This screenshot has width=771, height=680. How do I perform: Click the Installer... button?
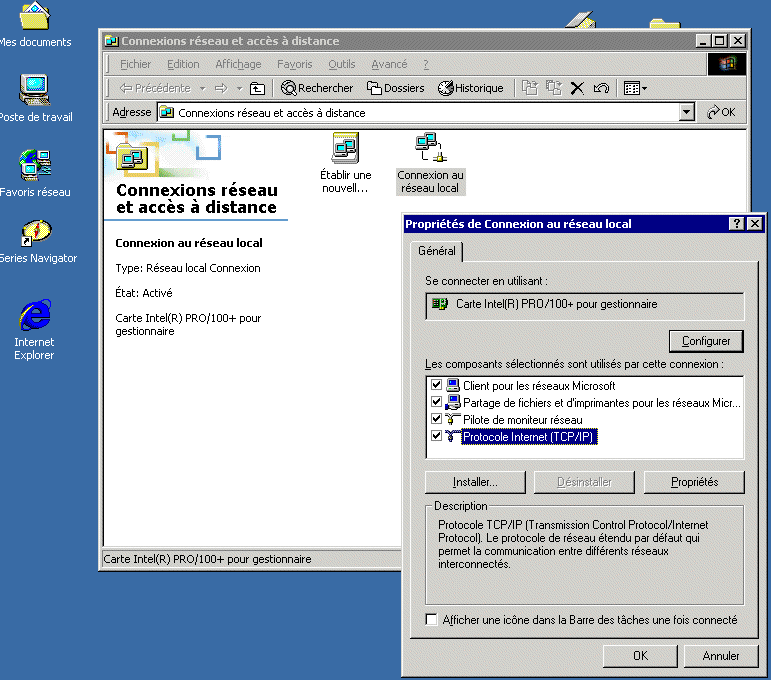(475, 482)
